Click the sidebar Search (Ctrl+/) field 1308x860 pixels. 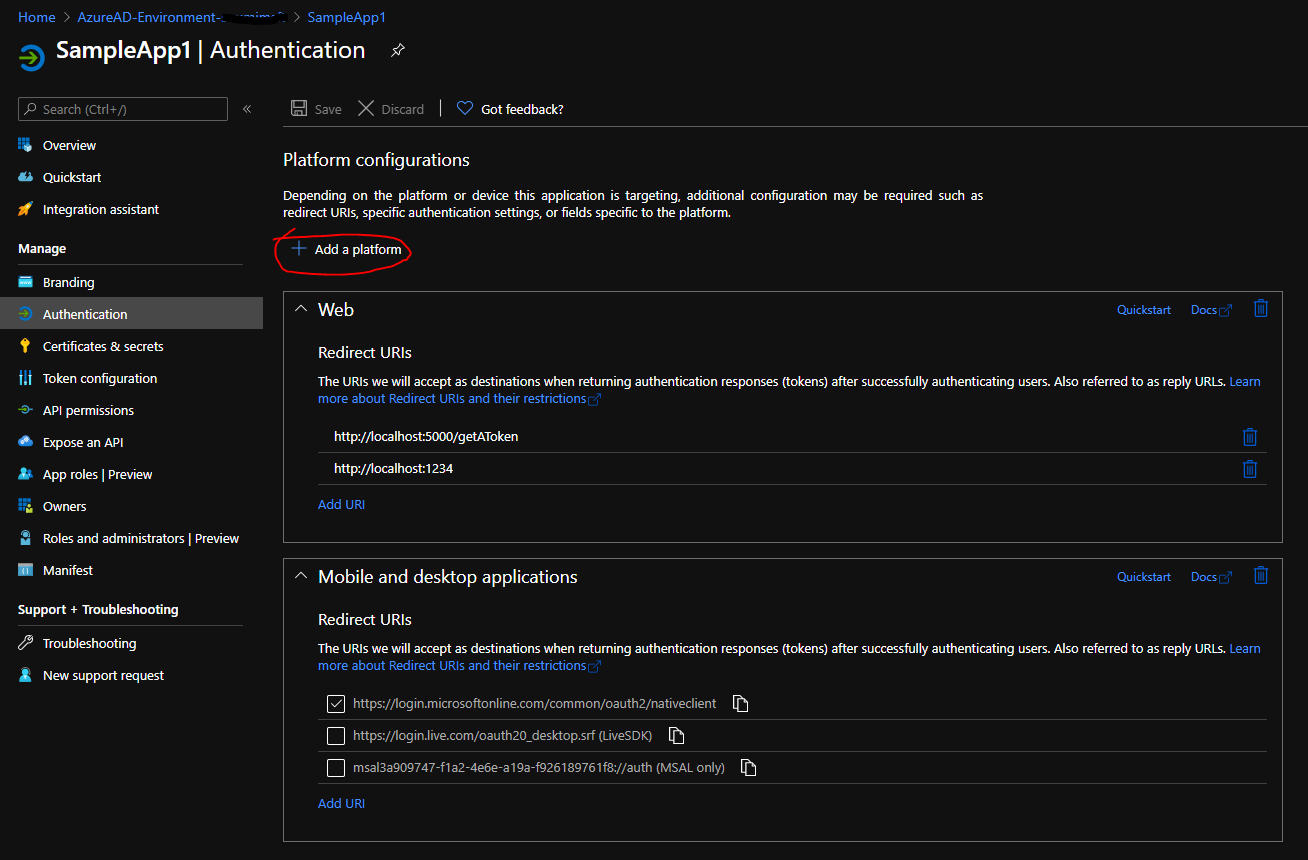(123, 109)
